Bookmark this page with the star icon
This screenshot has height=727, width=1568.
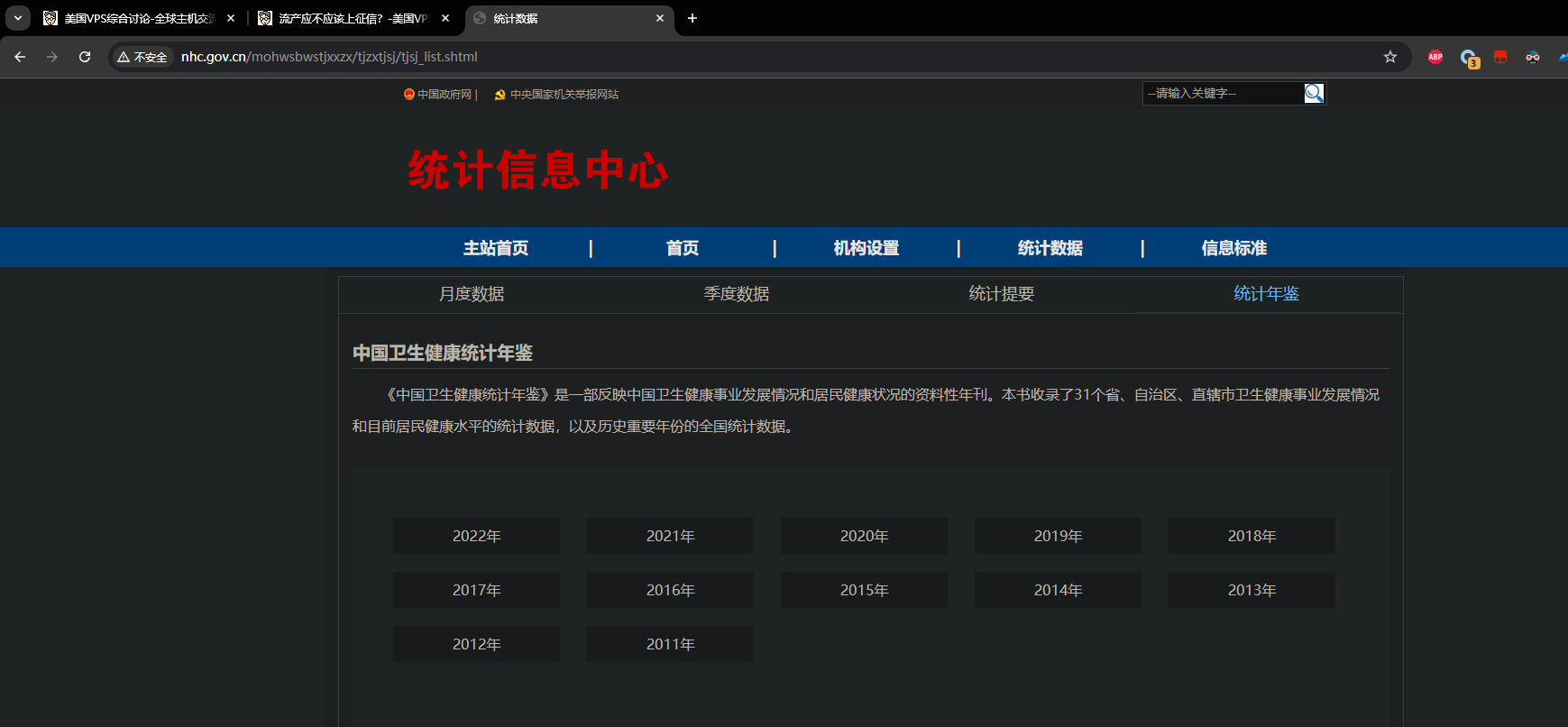1390,57
